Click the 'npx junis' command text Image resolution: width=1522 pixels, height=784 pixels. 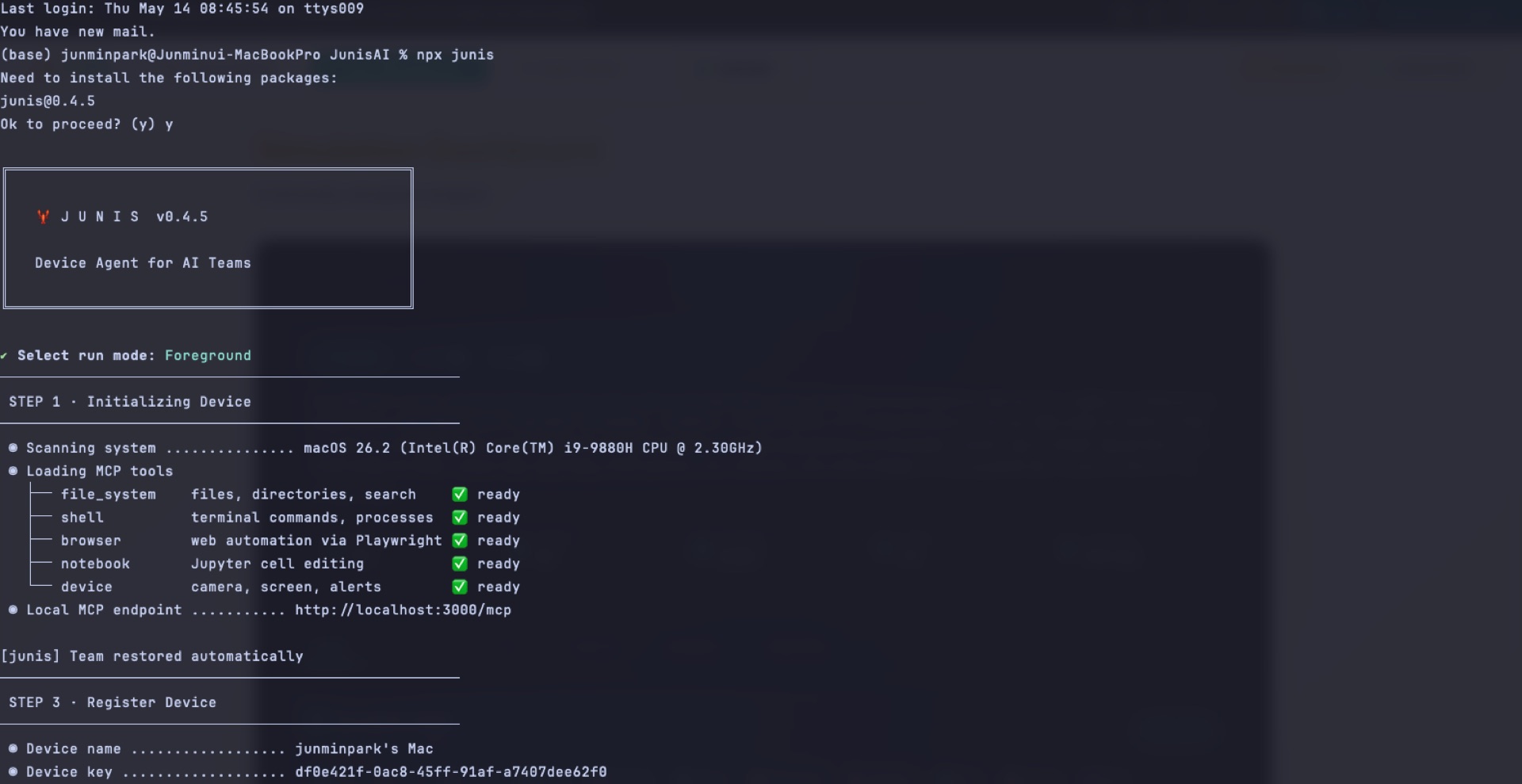pyautogui.click(x=455, y=55)
